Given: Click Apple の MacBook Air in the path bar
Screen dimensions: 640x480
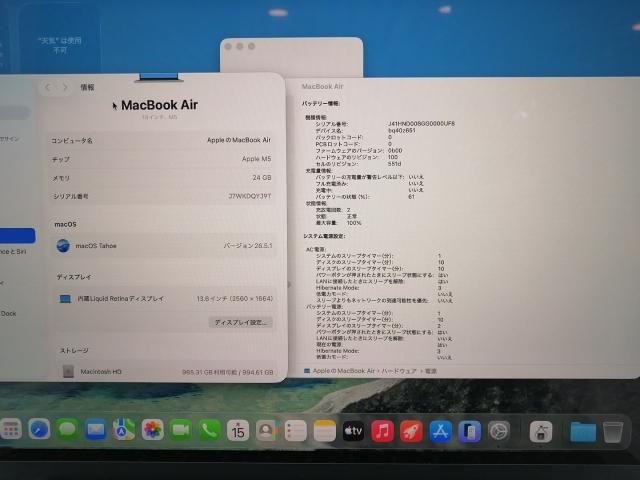Looking at the screenshot, I should [x=343, y=371].
